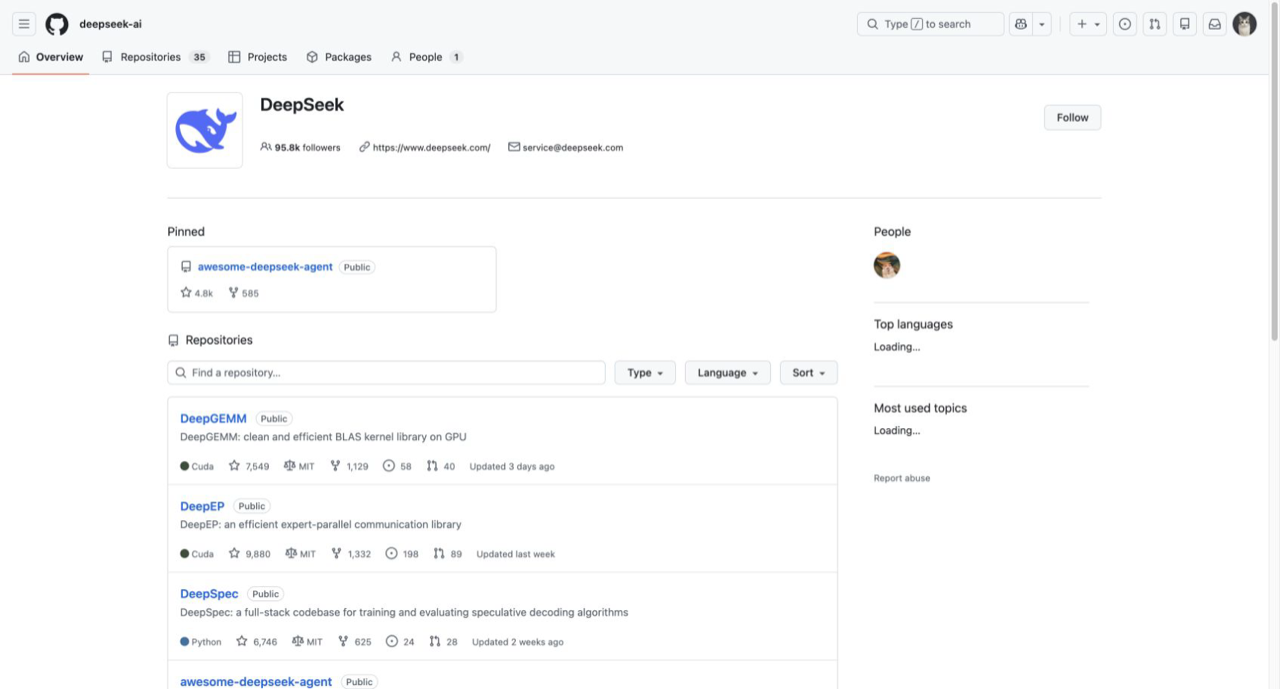Expand the Type filter dropdown

pyautogui.click(x=645, y=372)
